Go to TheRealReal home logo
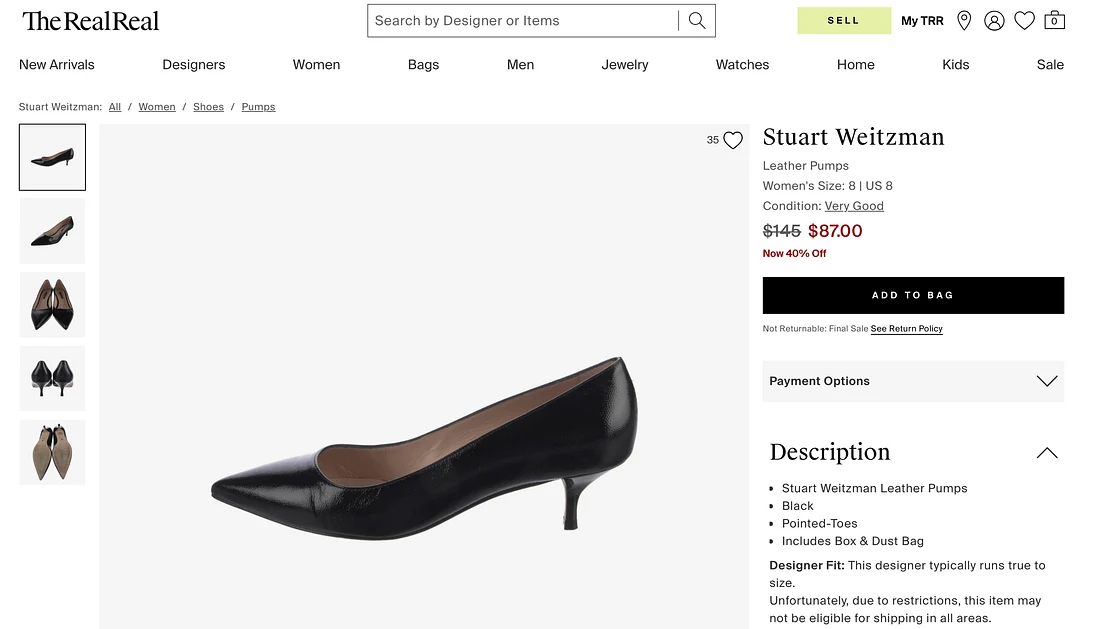This screenshot has height=629, width=1100. (x=90, y=21)
